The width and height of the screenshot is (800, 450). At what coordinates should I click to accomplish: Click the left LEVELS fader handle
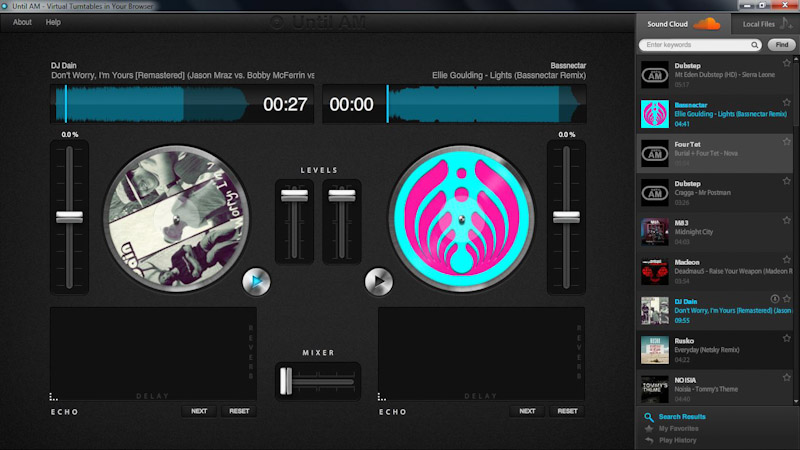coord(294,195)
